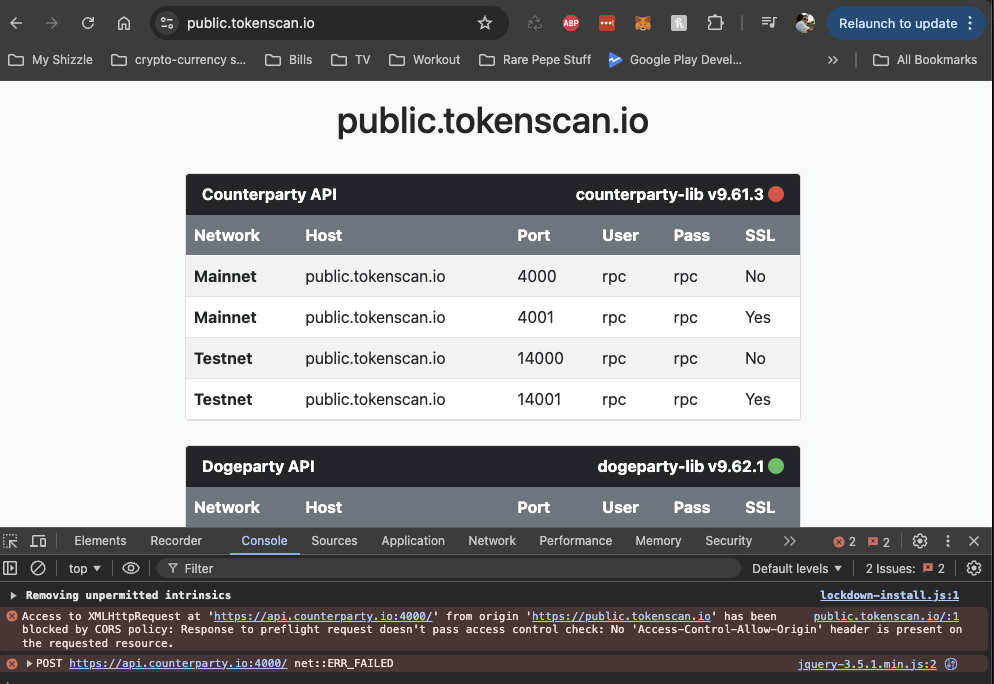The width and height of the screenshot is (994, 684).
Task: Select the Console tab
Action: pos(264,541)
